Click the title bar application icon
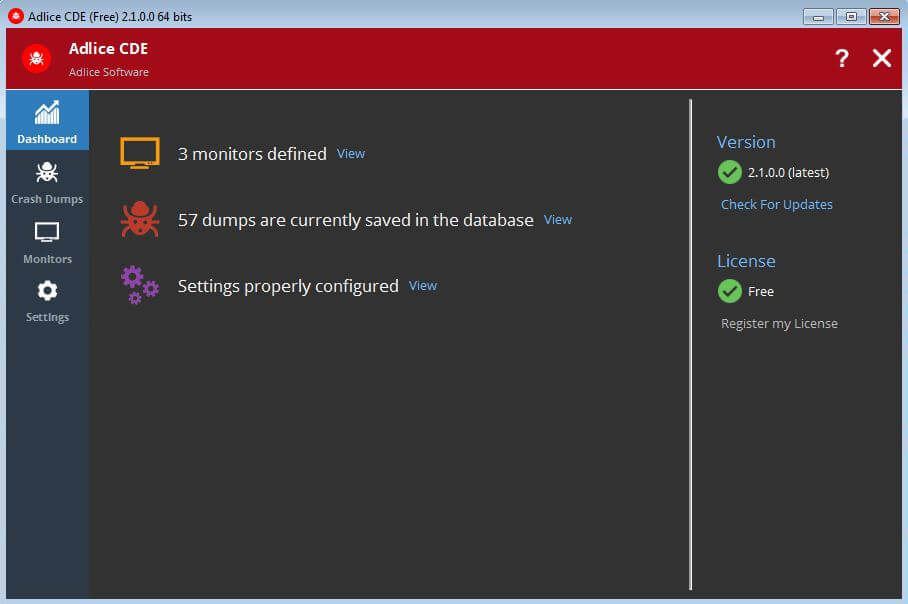908x604 pixels. pyautogui.click(x=15, y=16)
